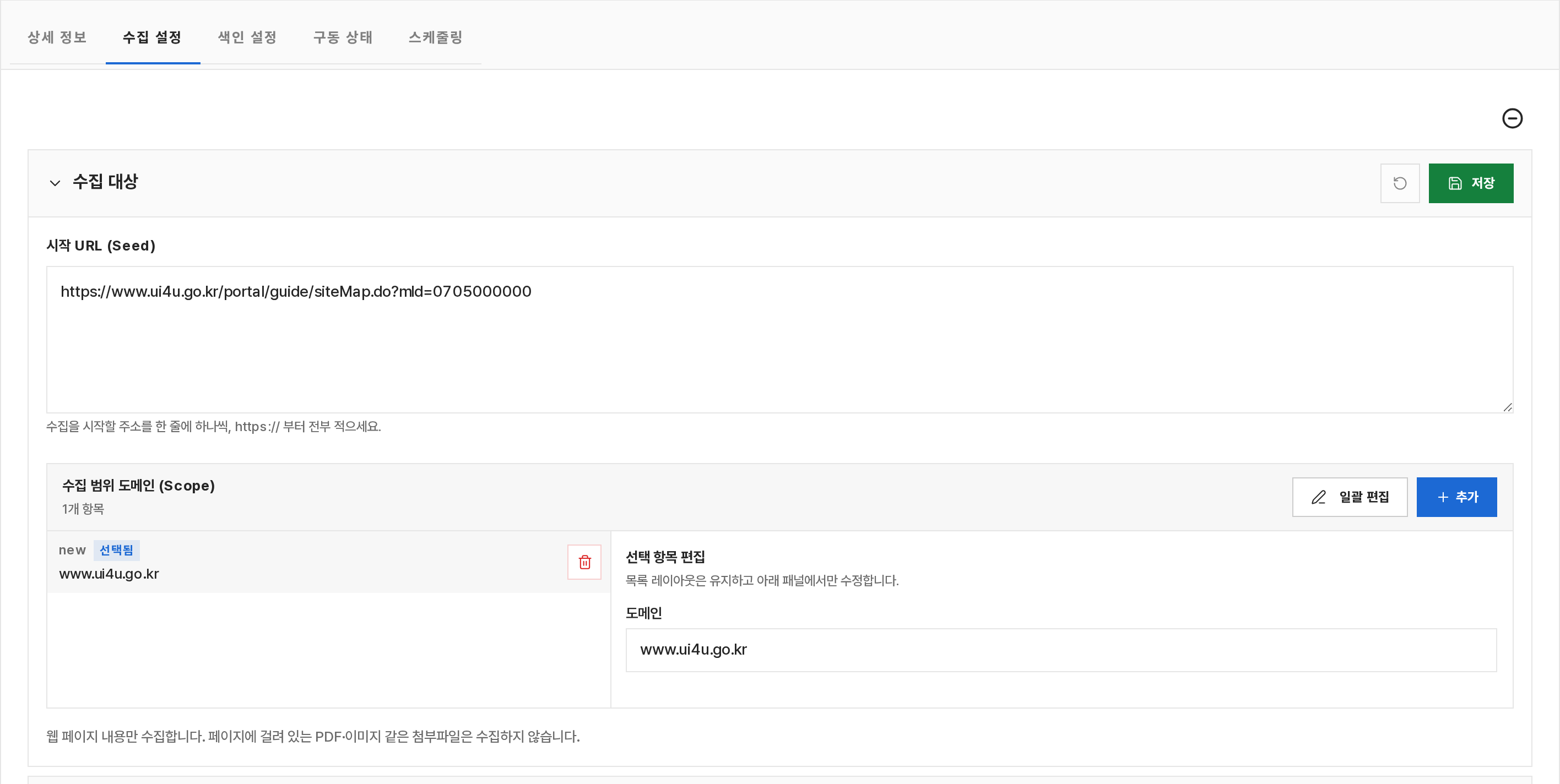
Task: Focus the 도메인 input field
Action: [x=1061, y=650]
